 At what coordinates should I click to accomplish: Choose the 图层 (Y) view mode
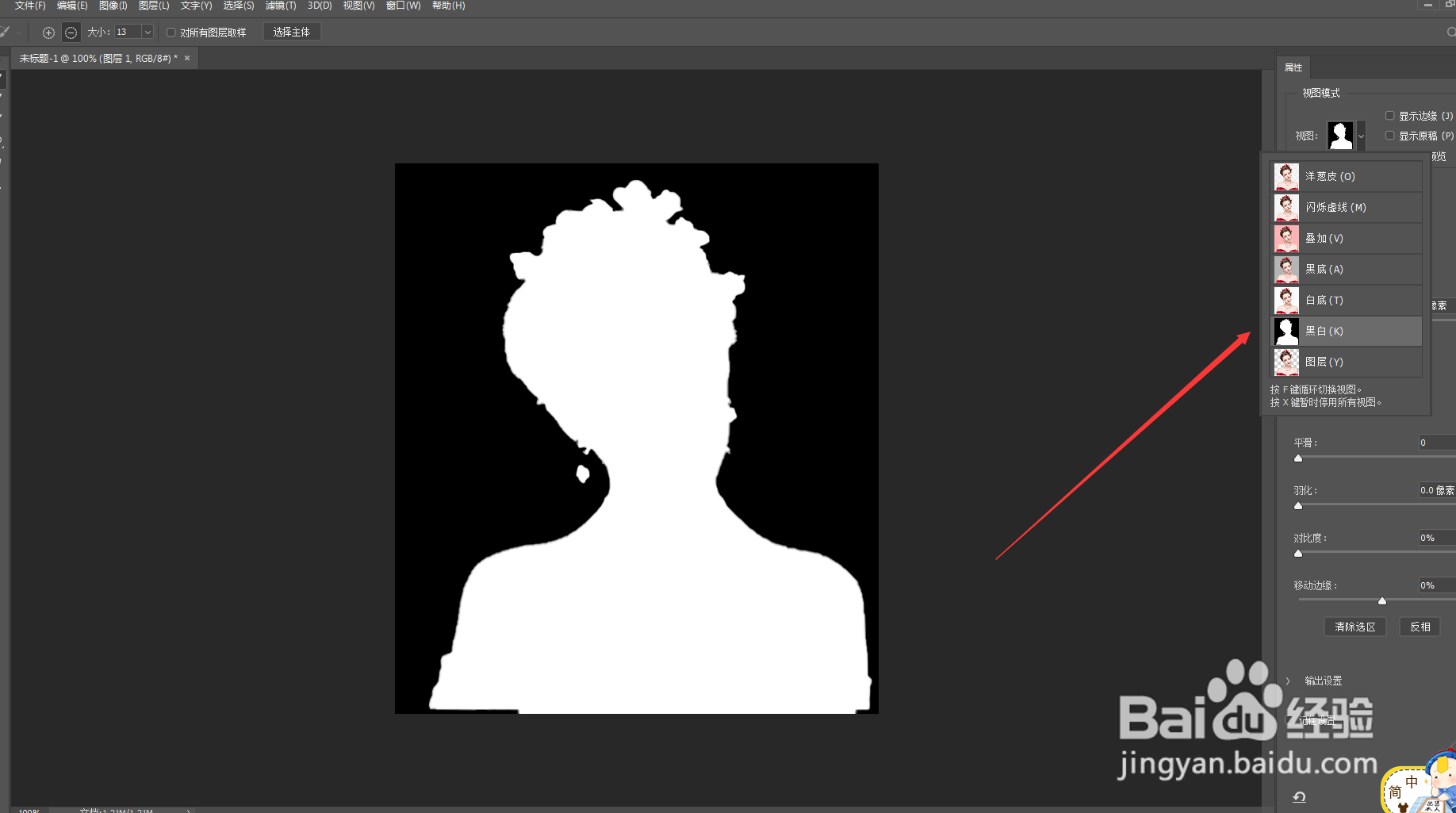1346,362
